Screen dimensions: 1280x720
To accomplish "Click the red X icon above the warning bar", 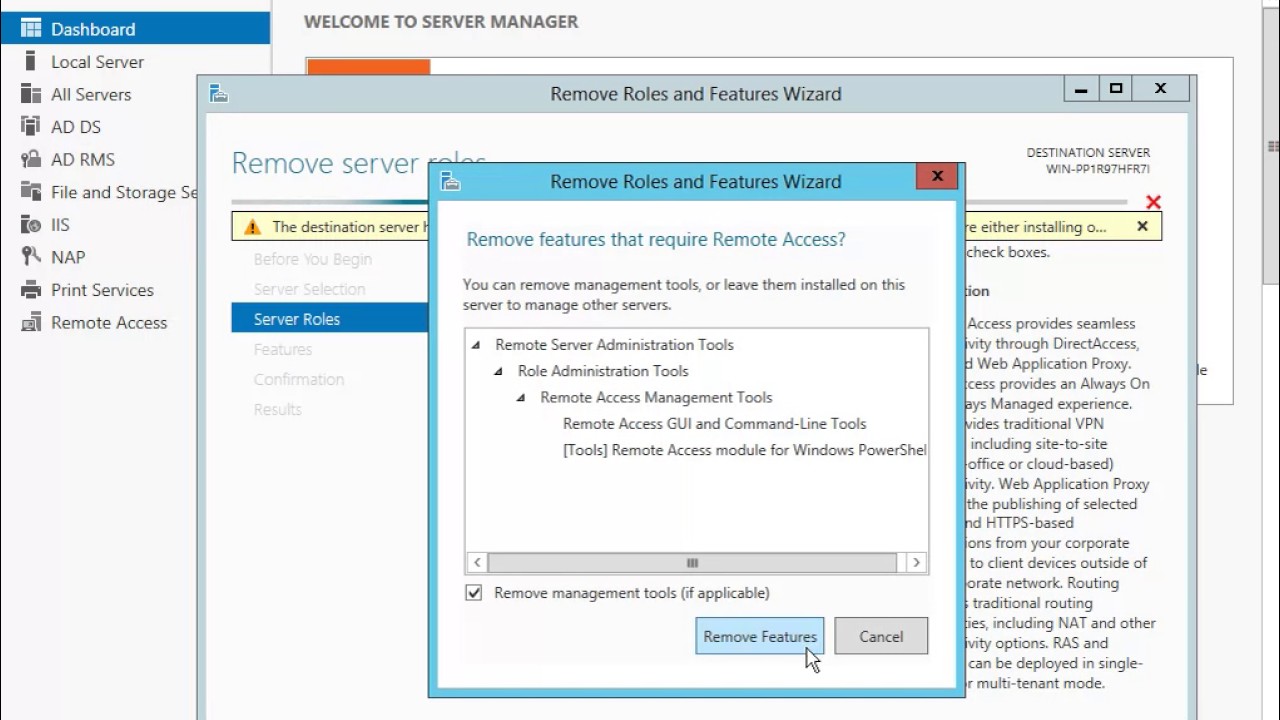I will click(x=1153, y=203).
